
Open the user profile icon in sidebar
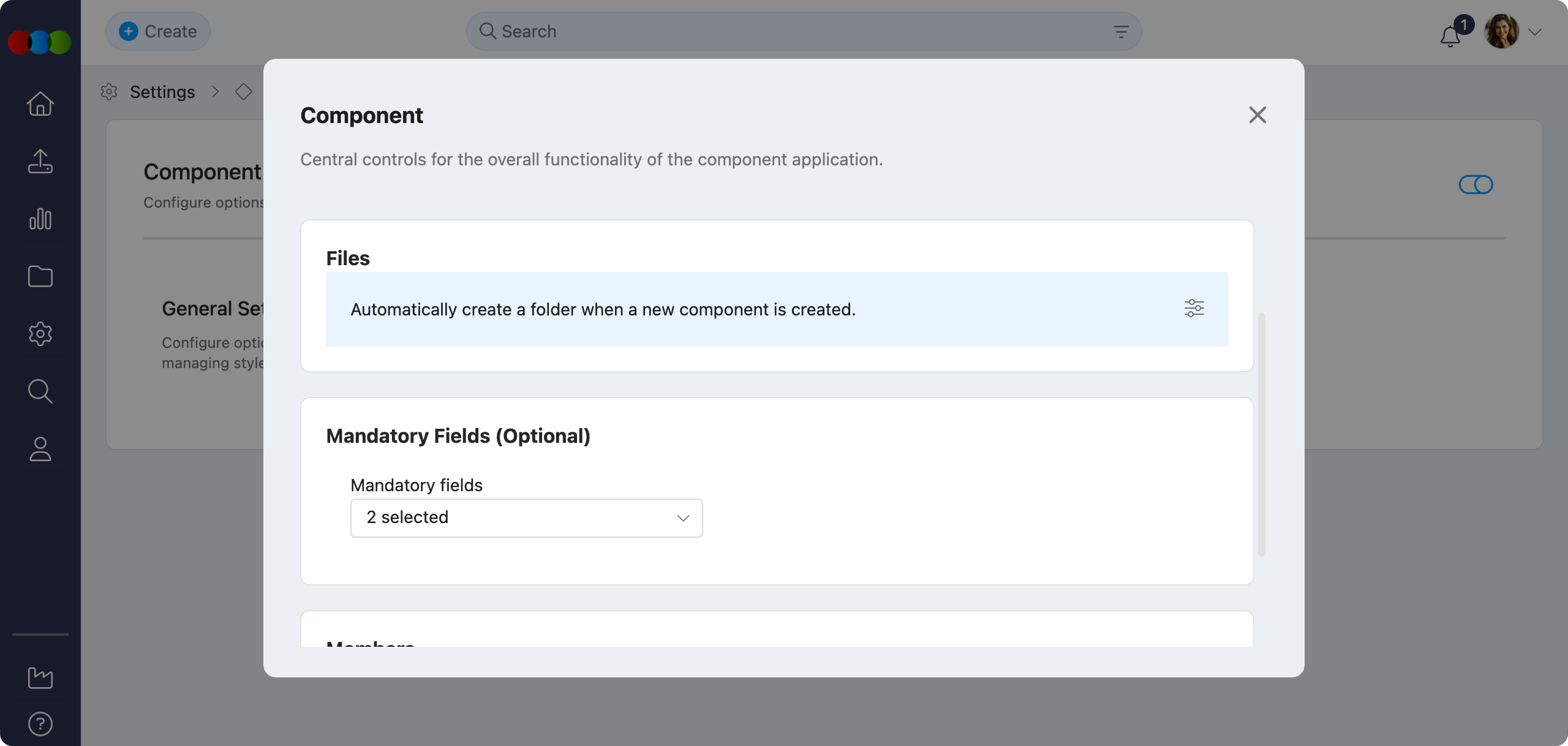pos(40,449)
